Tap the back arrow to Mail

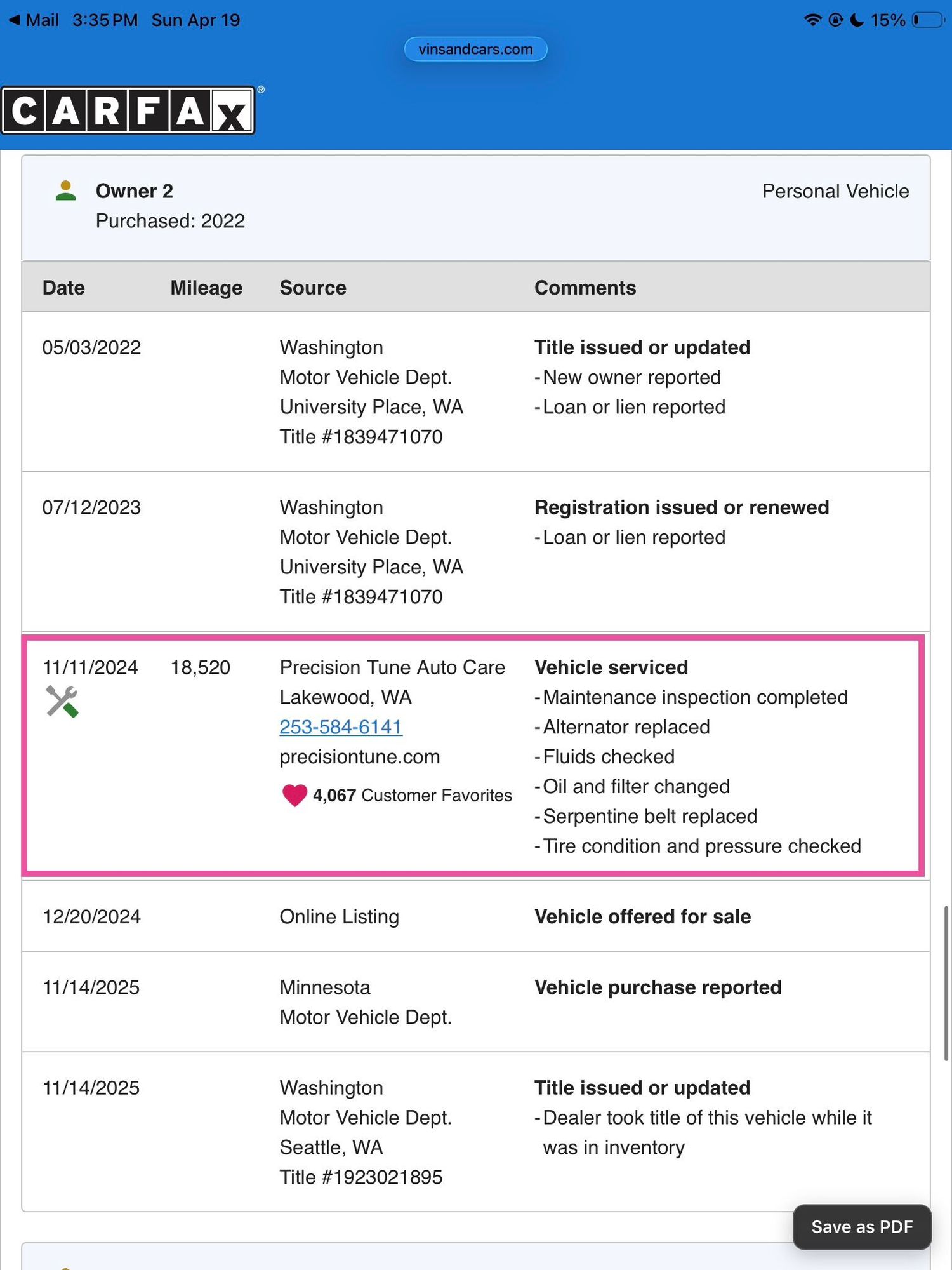14,20
